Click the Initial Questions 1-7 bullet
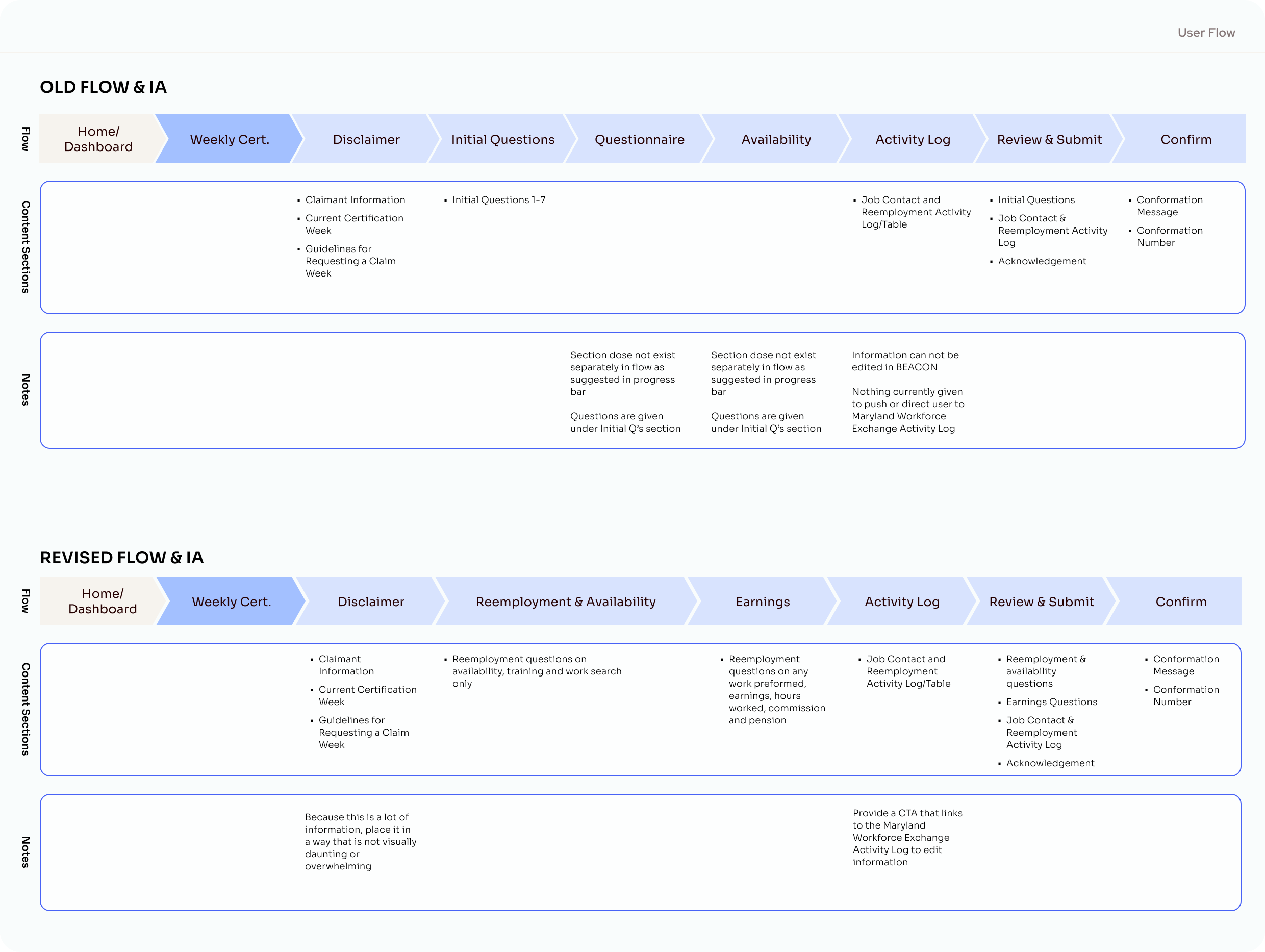 [x=498, y=199]
